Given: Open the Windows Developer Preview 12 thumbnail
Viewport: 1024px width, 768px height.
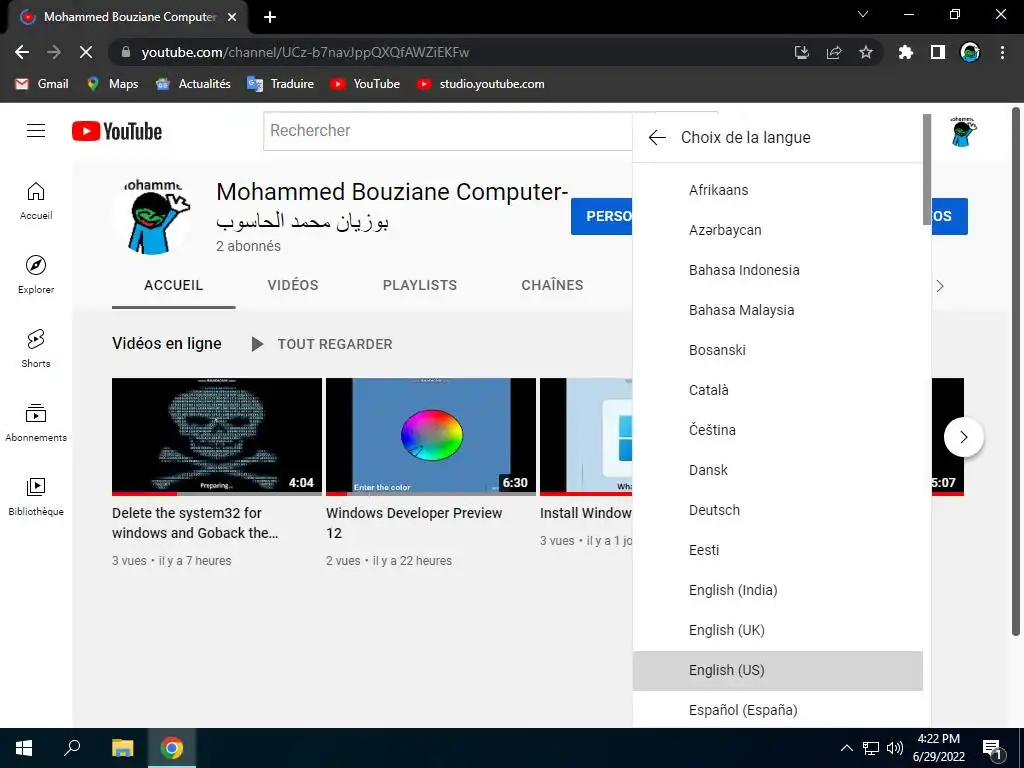Looking at the screenshot, I should [431, 437].
